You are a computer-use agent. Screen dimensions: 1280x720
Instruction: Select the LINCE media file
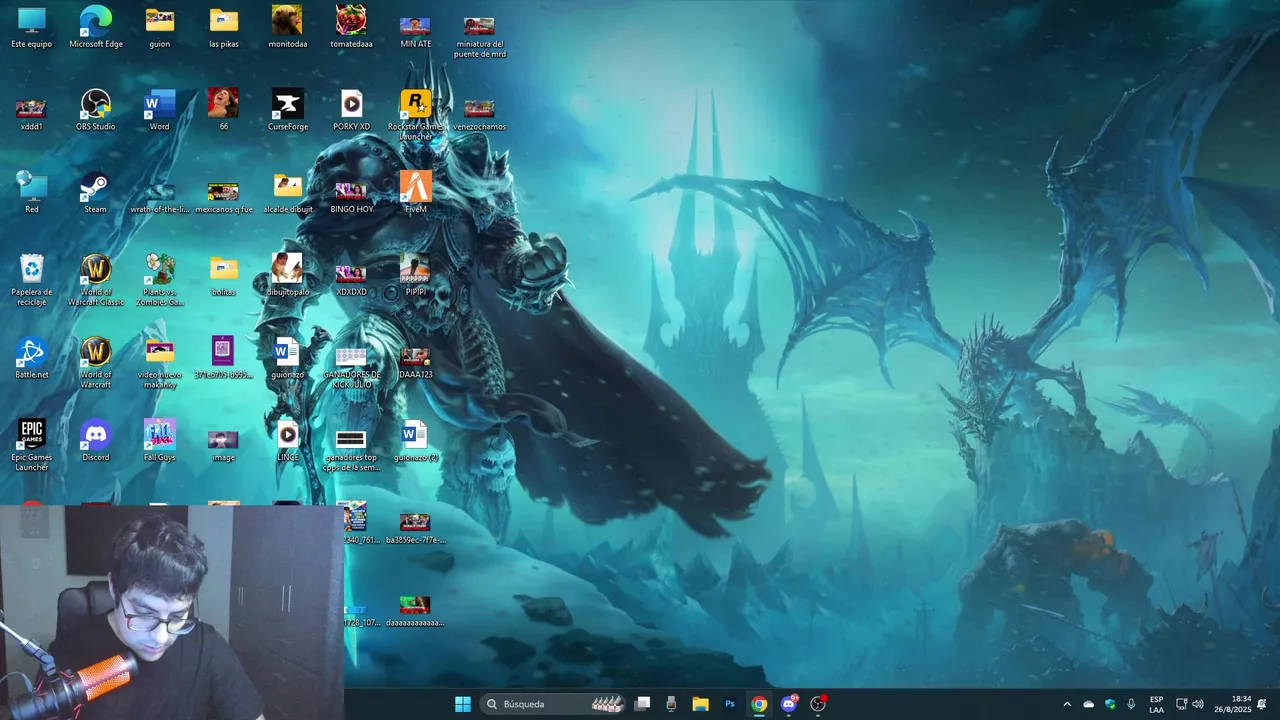pos(288,440)
